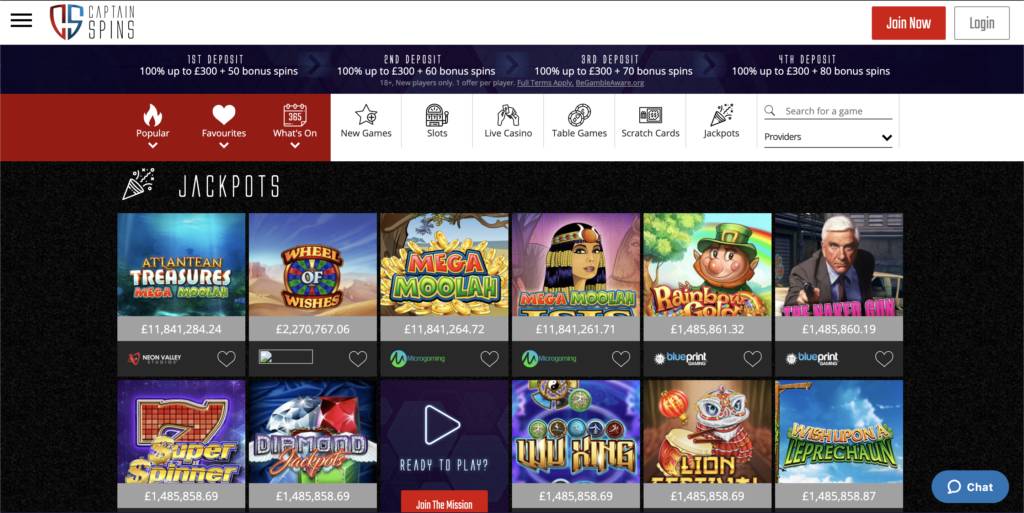Open the hamburger menu icon

pyautogui.click(x=21, y=20)
